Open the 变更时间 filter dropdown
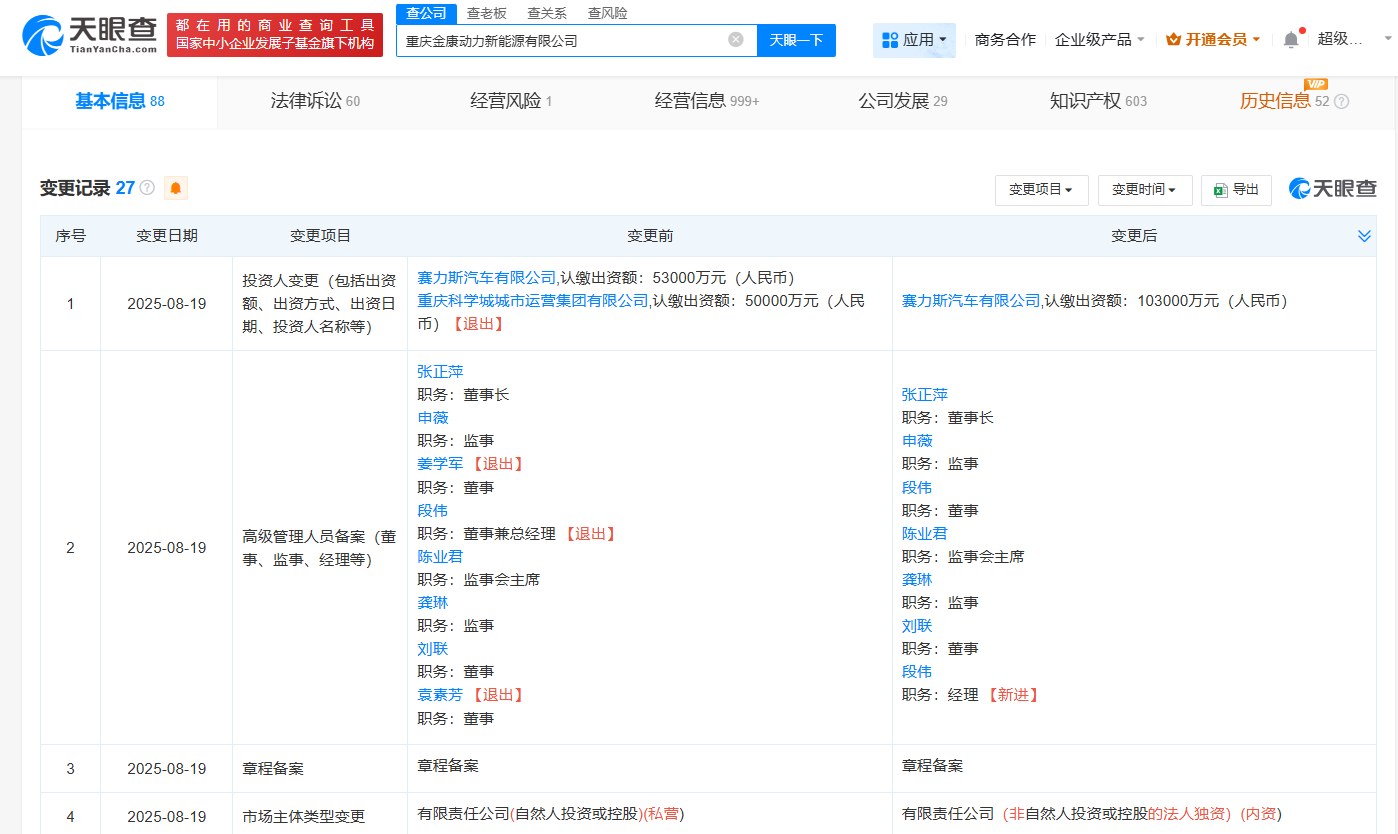This screenshot has height=834, width=1398. point(1145,190)
